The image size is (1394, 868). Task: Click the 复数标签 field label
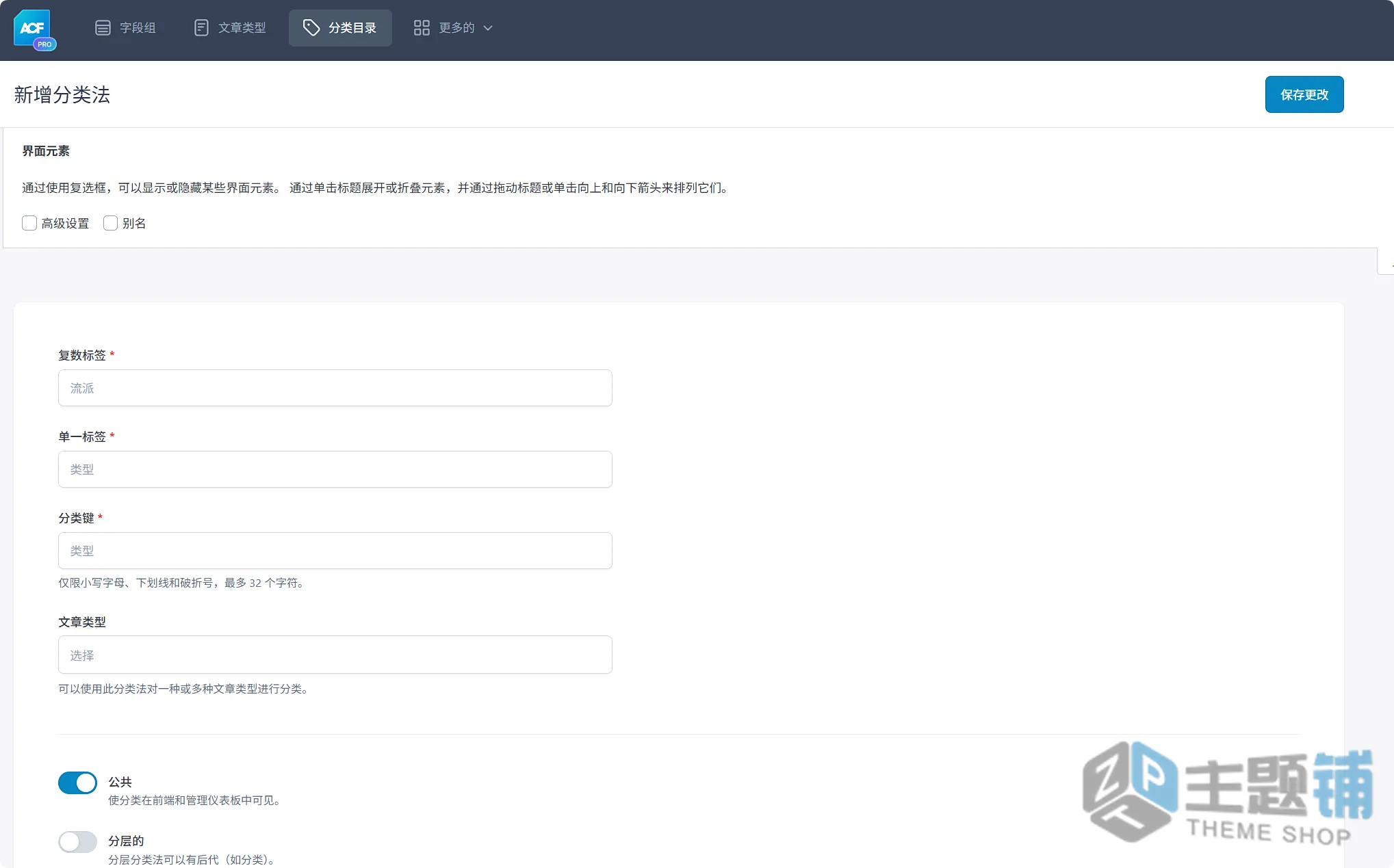coord(82,355)
